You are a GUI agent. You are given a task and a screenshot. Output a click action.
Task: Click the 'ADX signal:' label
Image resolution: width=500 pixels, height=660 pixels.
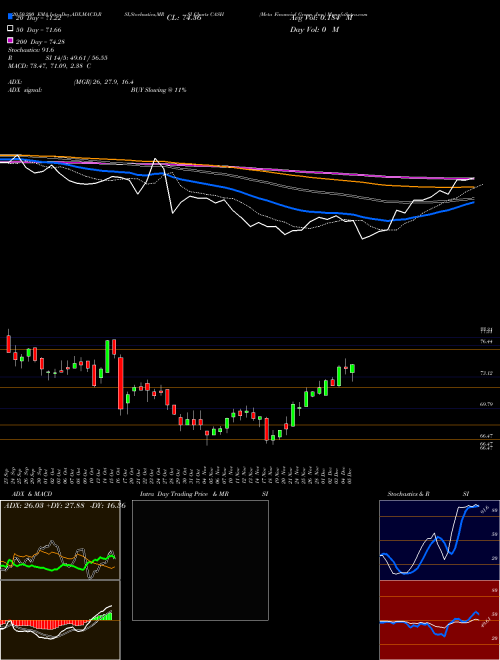point(25,90)
